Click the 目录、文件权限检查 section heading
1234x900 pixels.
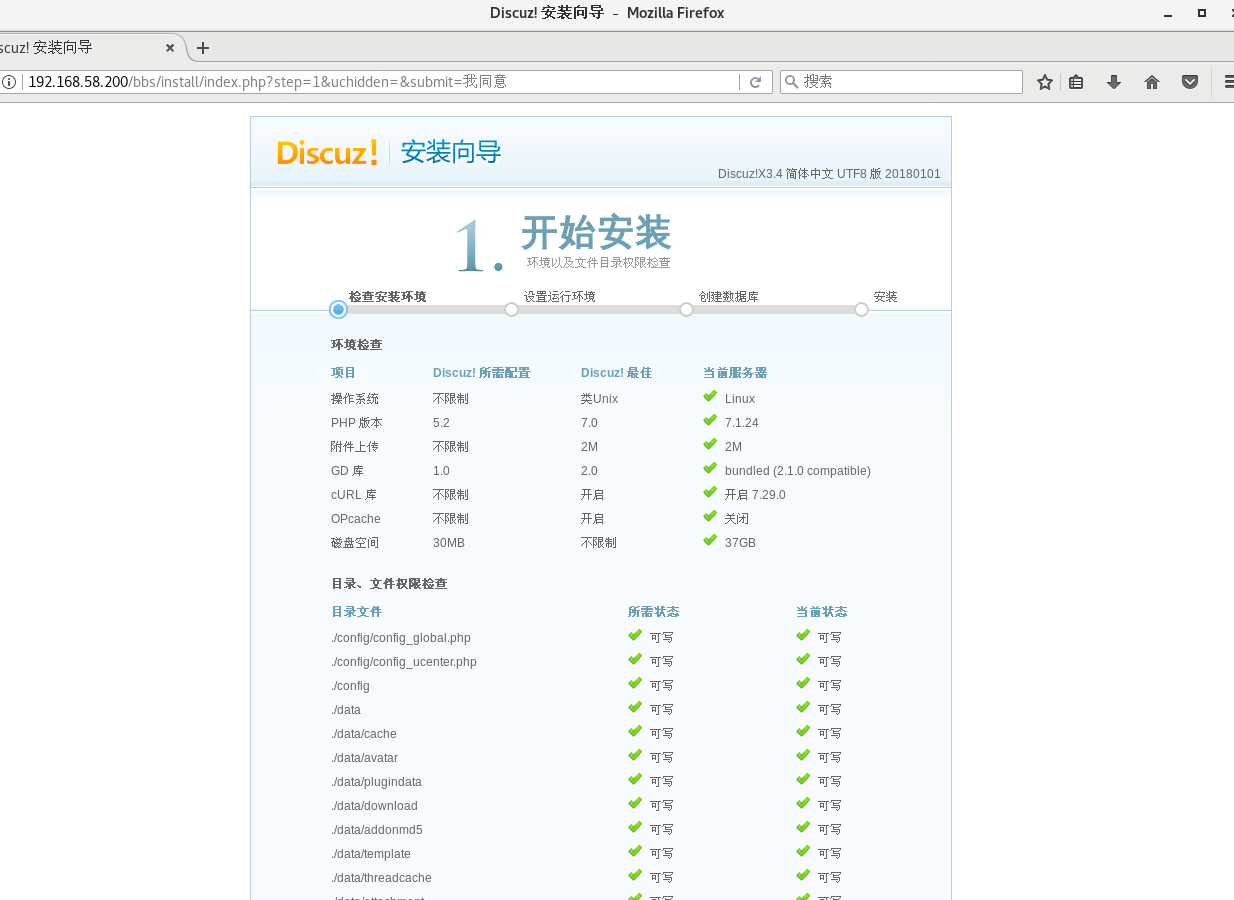tap(389, 584)
